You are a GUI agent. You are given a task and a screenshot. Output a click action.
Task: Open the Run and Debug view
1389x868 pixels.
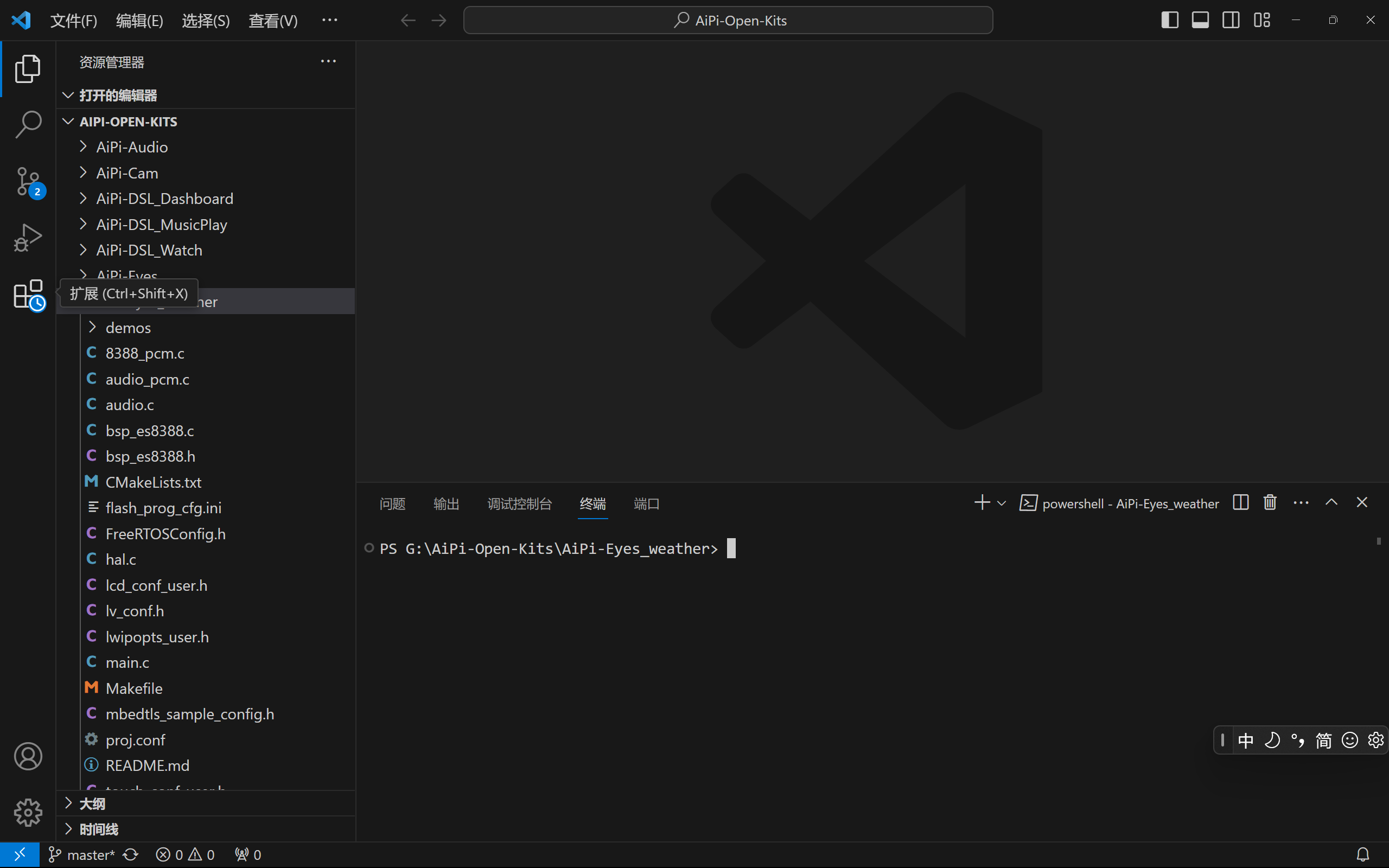28,237
